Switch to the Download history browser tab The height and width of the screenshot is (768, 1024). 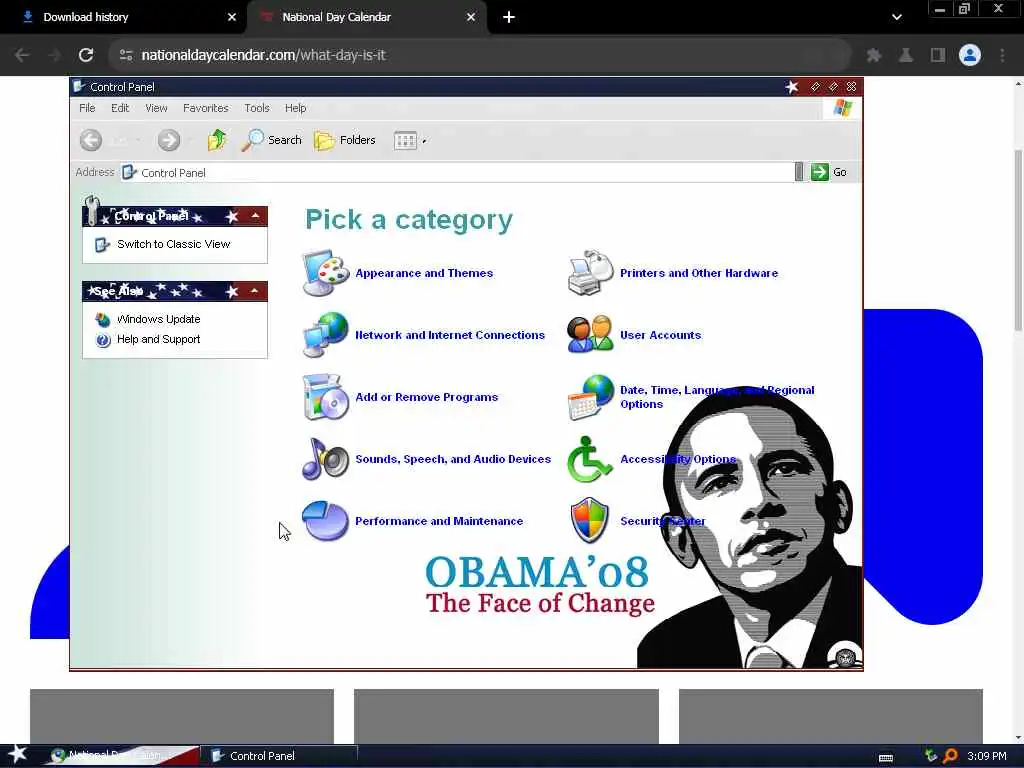[x=123, y=17]
